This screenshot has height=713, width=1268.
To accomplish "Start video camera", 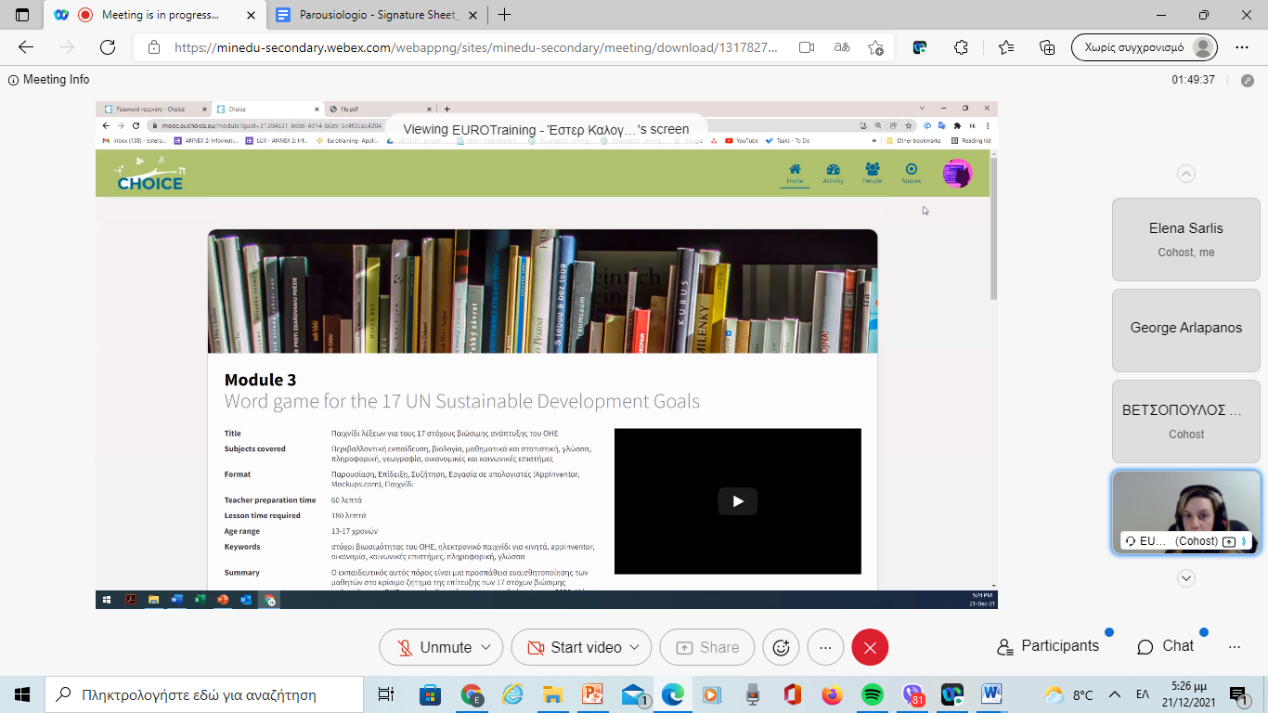I will 574,647.
